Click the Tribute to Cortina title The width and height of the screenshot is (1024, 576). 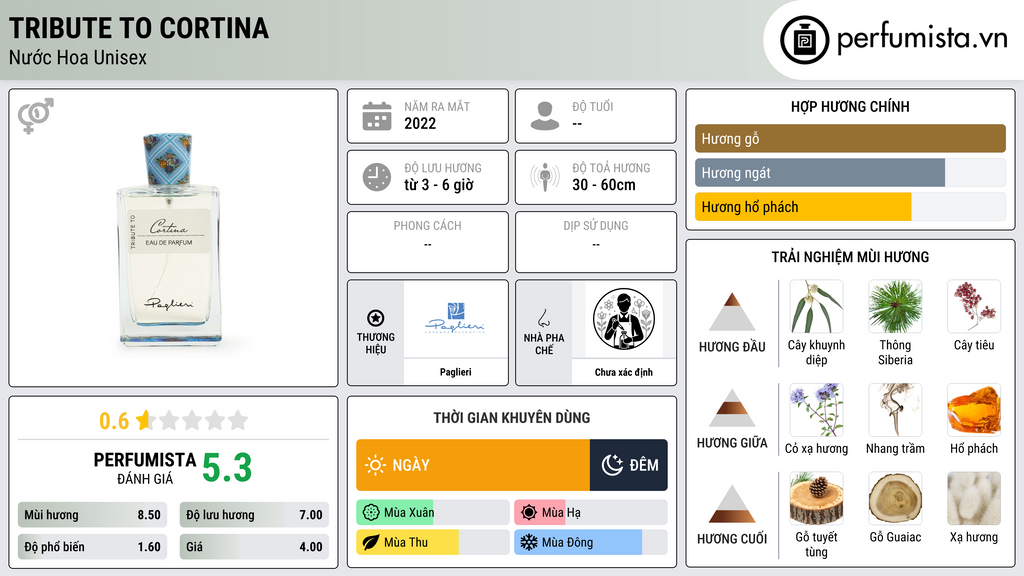[138, 29]
